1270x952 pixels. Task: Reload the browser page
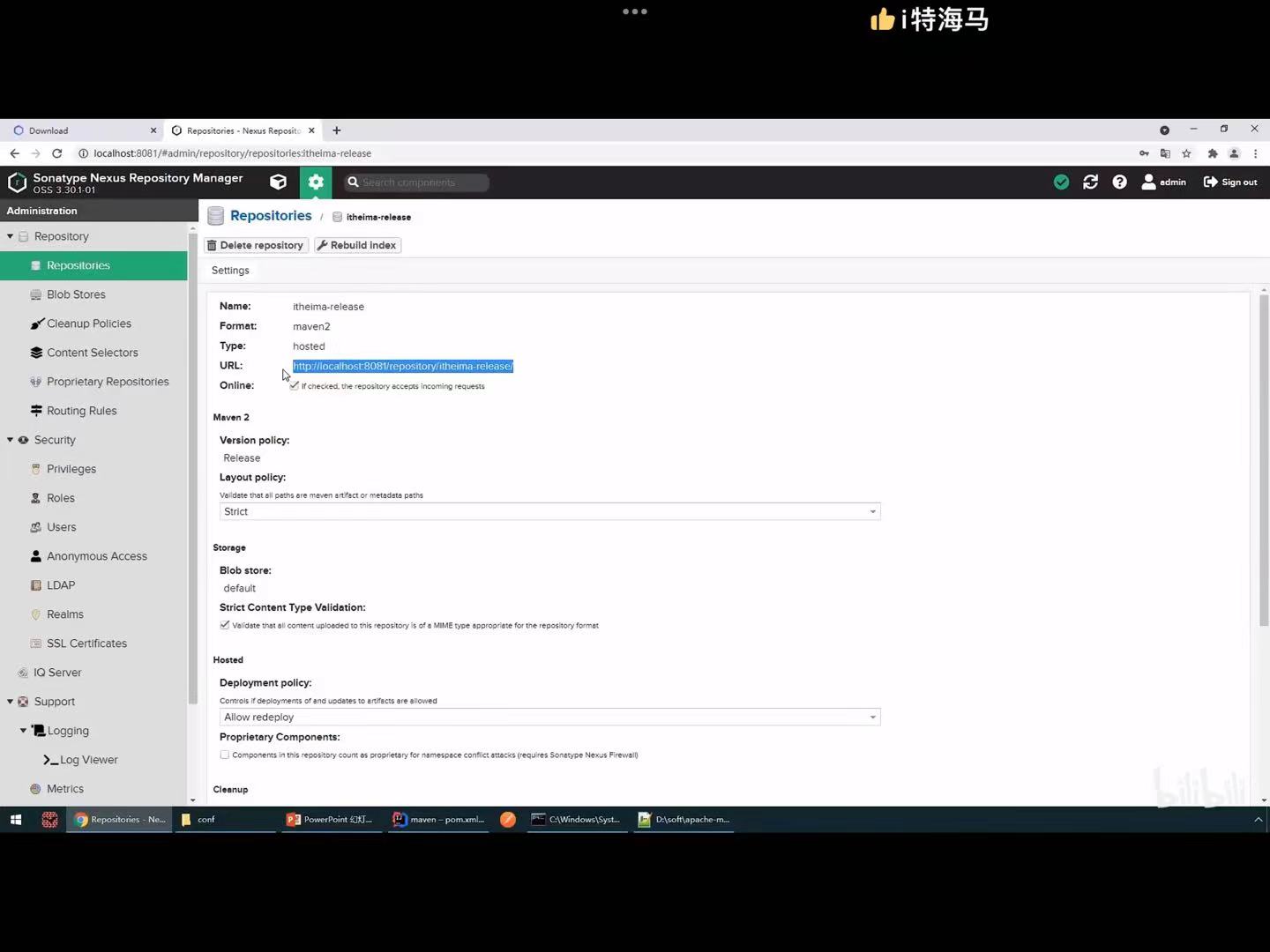pyautogui.click(x=57, y=153)
